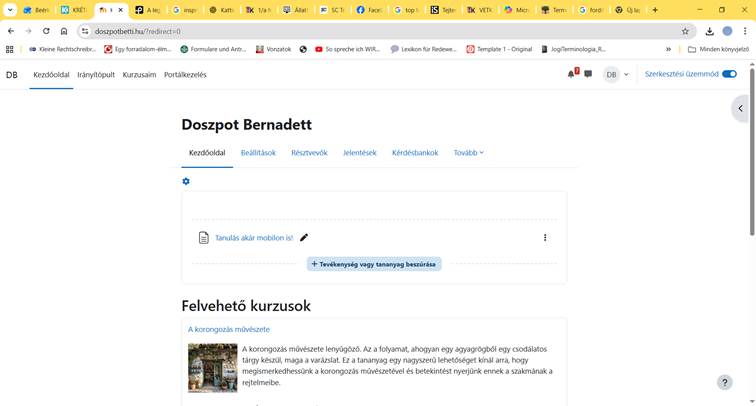Open A korongozás művészete course link
The width and height of the screenshot is (756, 406).
pyautogui.click(x=229, y=329)
